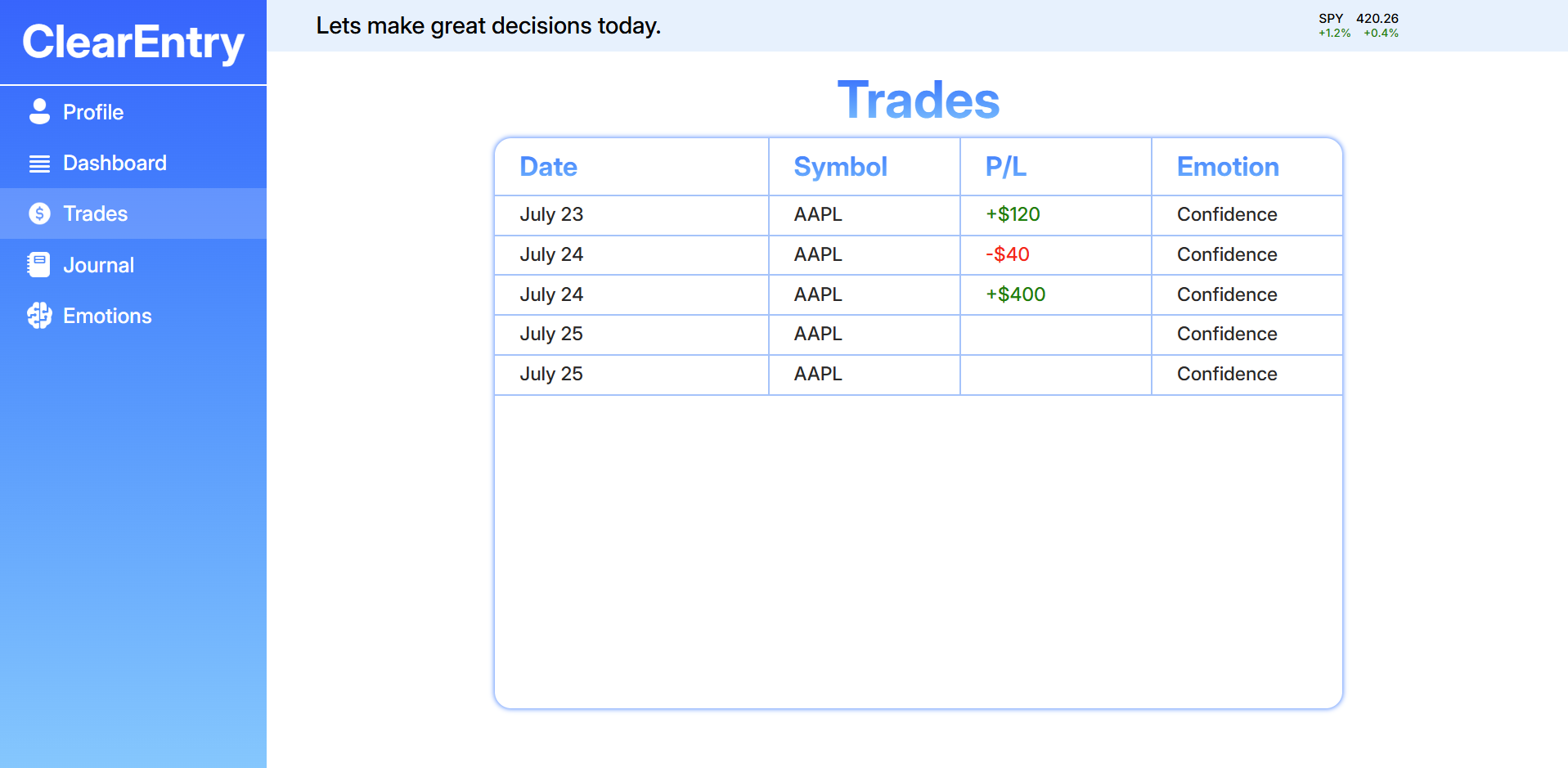Navigate to Emotions page

[133, 316]
